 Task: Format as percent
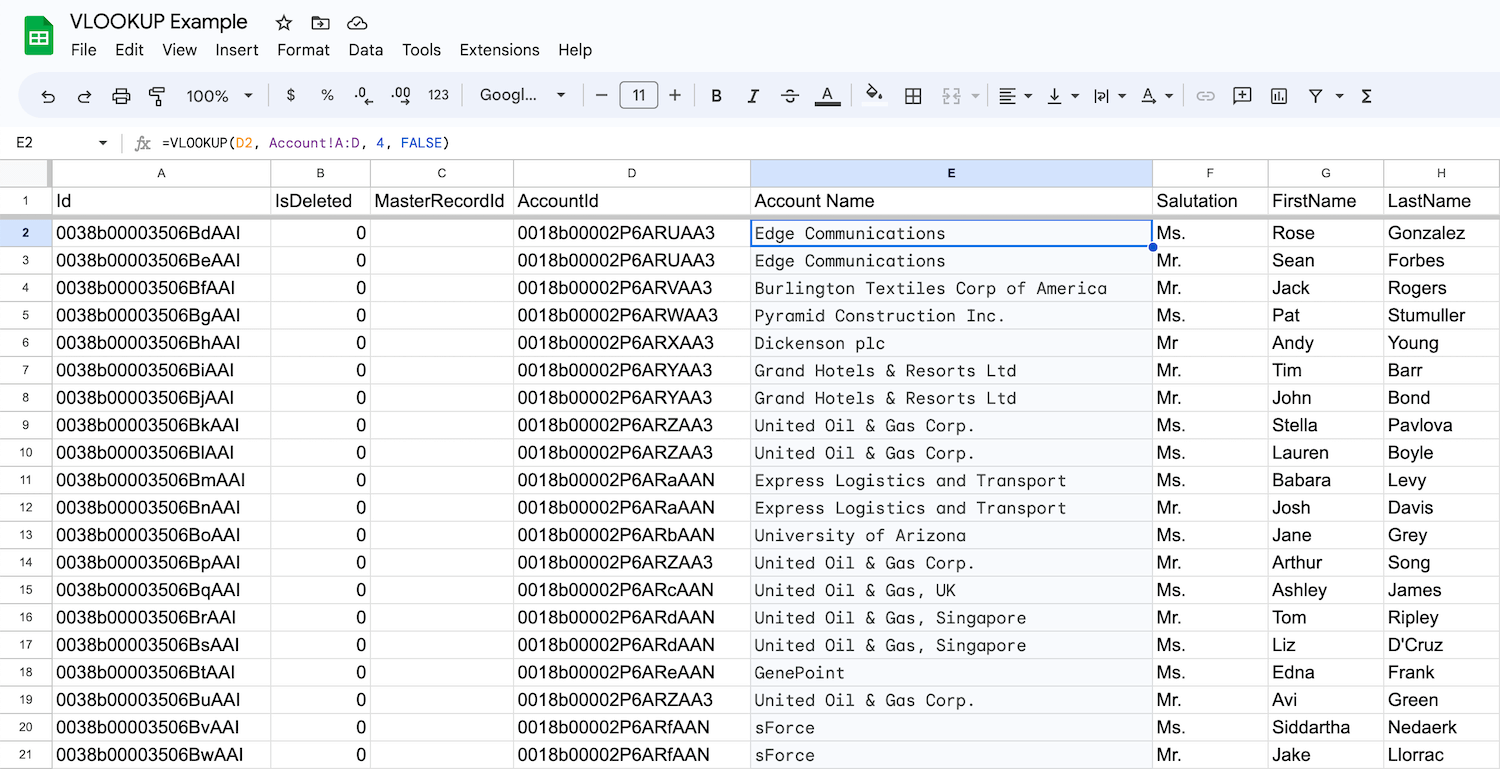[x=327, y=96]
